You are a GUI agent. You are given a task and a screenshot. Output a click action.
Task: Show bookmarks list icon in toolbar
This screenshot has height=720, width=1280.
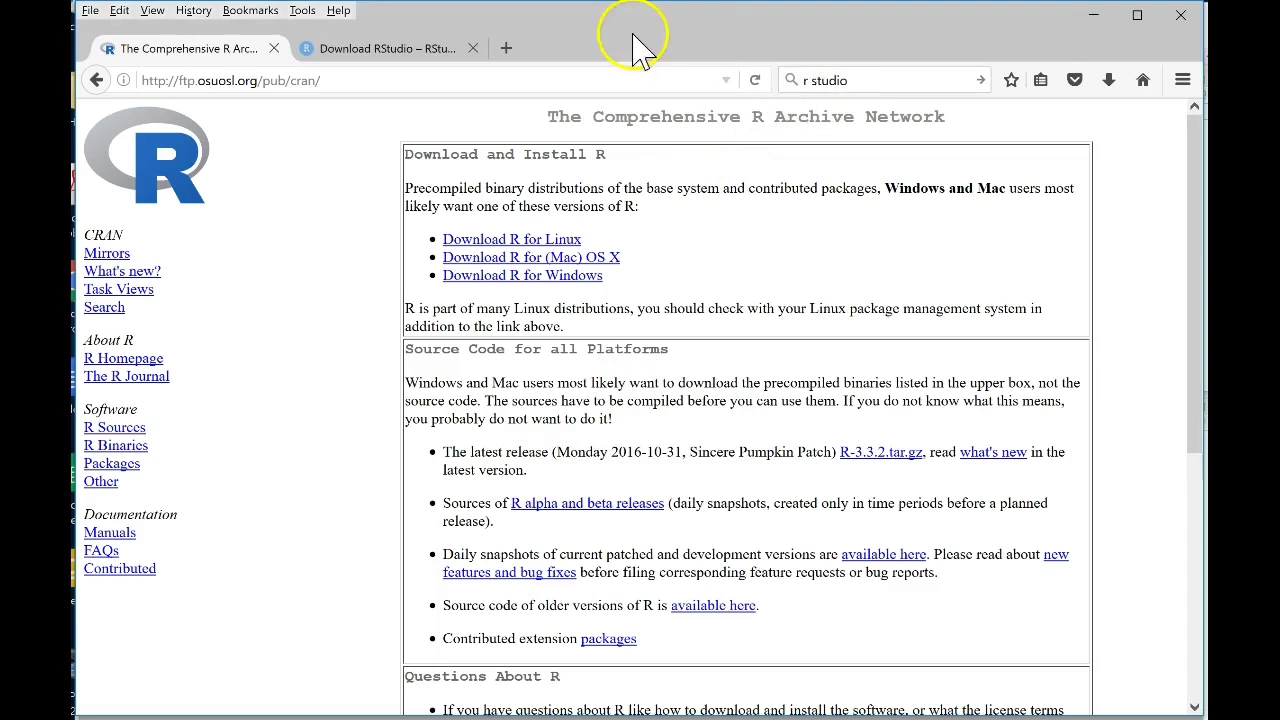click(x=1041, y=80)
